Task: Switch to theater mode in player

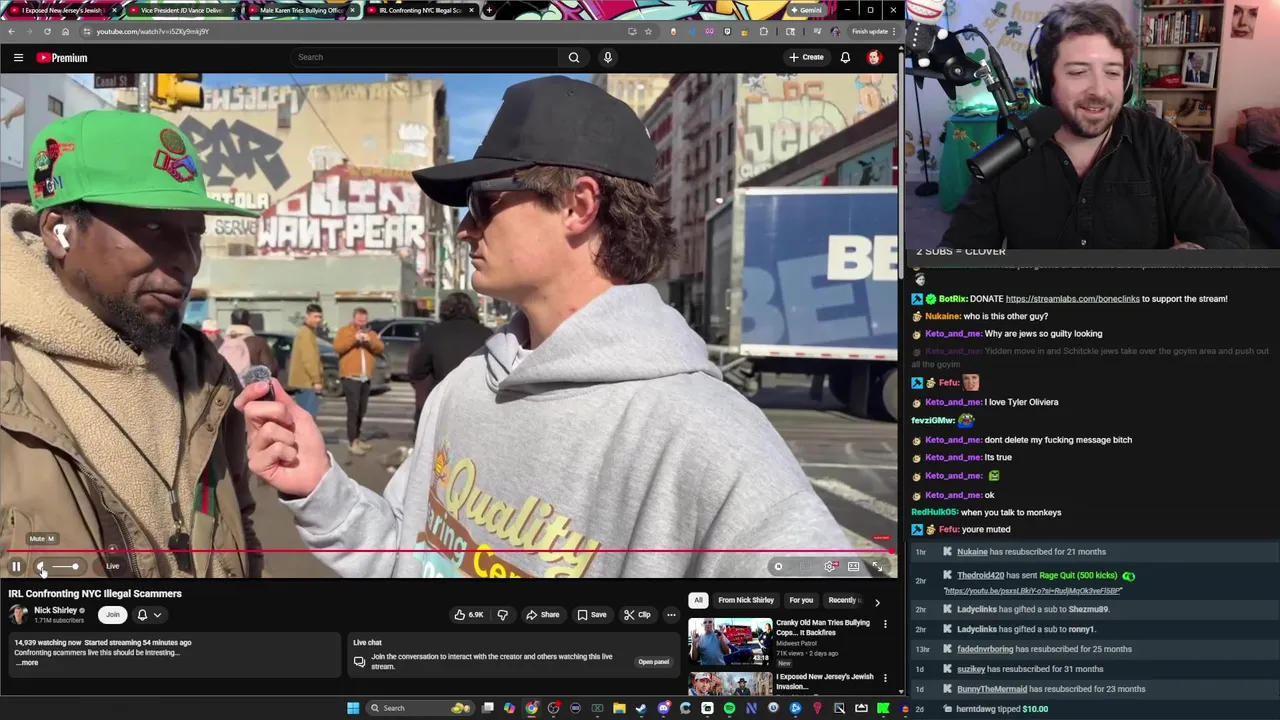Action: [853, 566]
